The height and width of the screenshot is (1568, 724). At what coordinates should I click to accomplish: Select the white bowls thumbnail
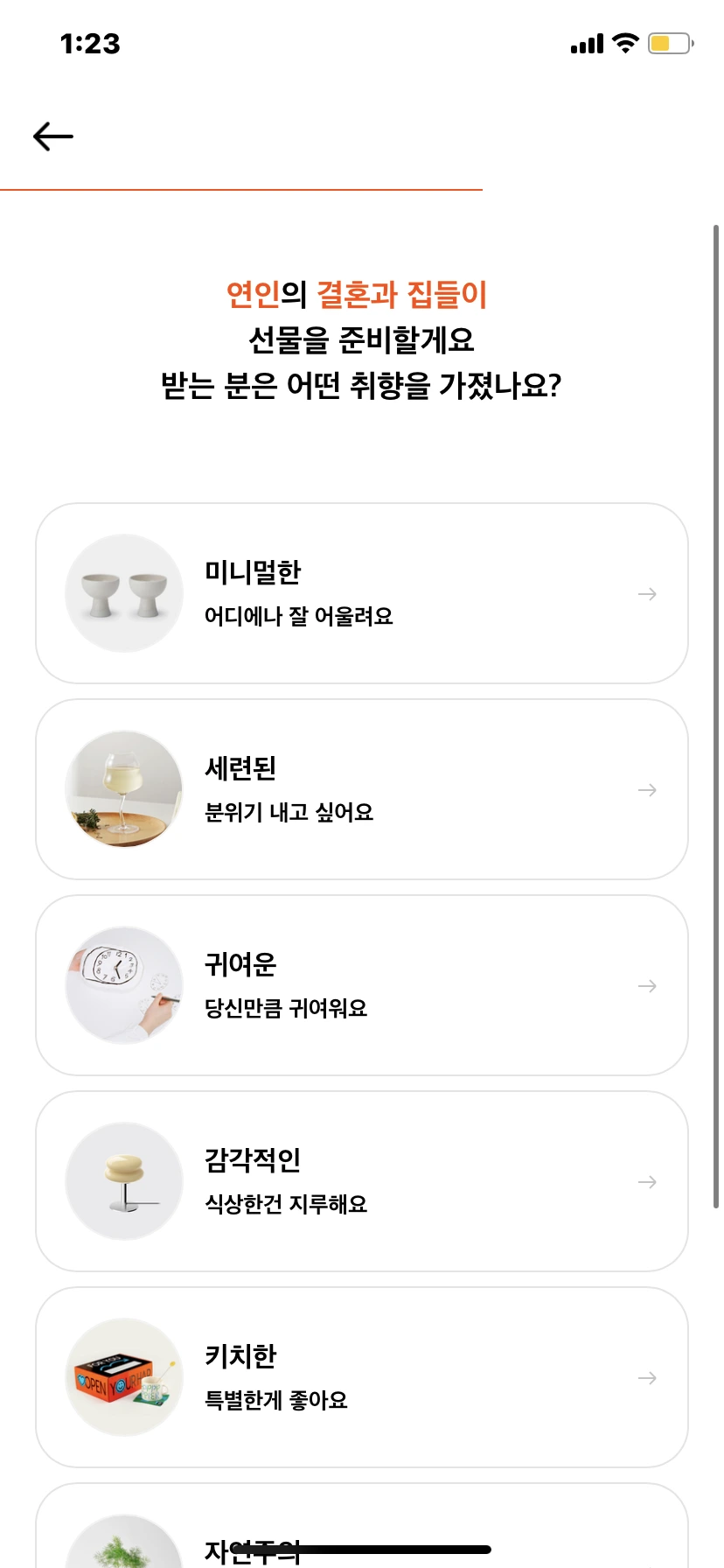tap(124, 593)
